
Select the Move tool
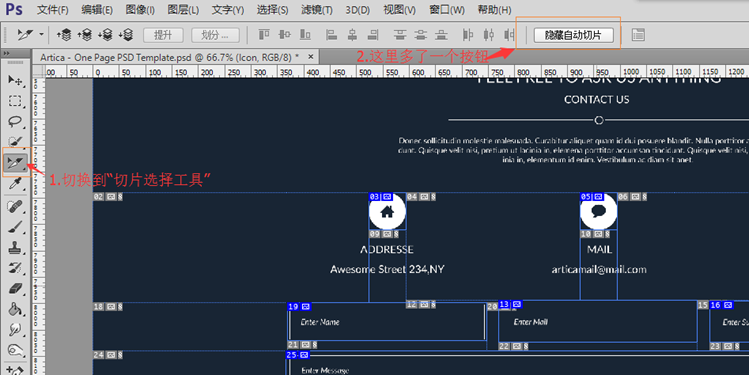coord(15,81)
